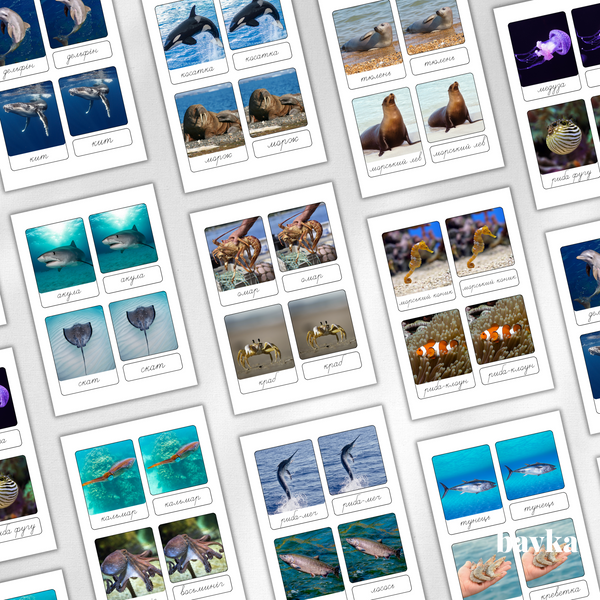Select the stingray picture card without caption
This screenshot has height=600, width=600.
[143, 326]
